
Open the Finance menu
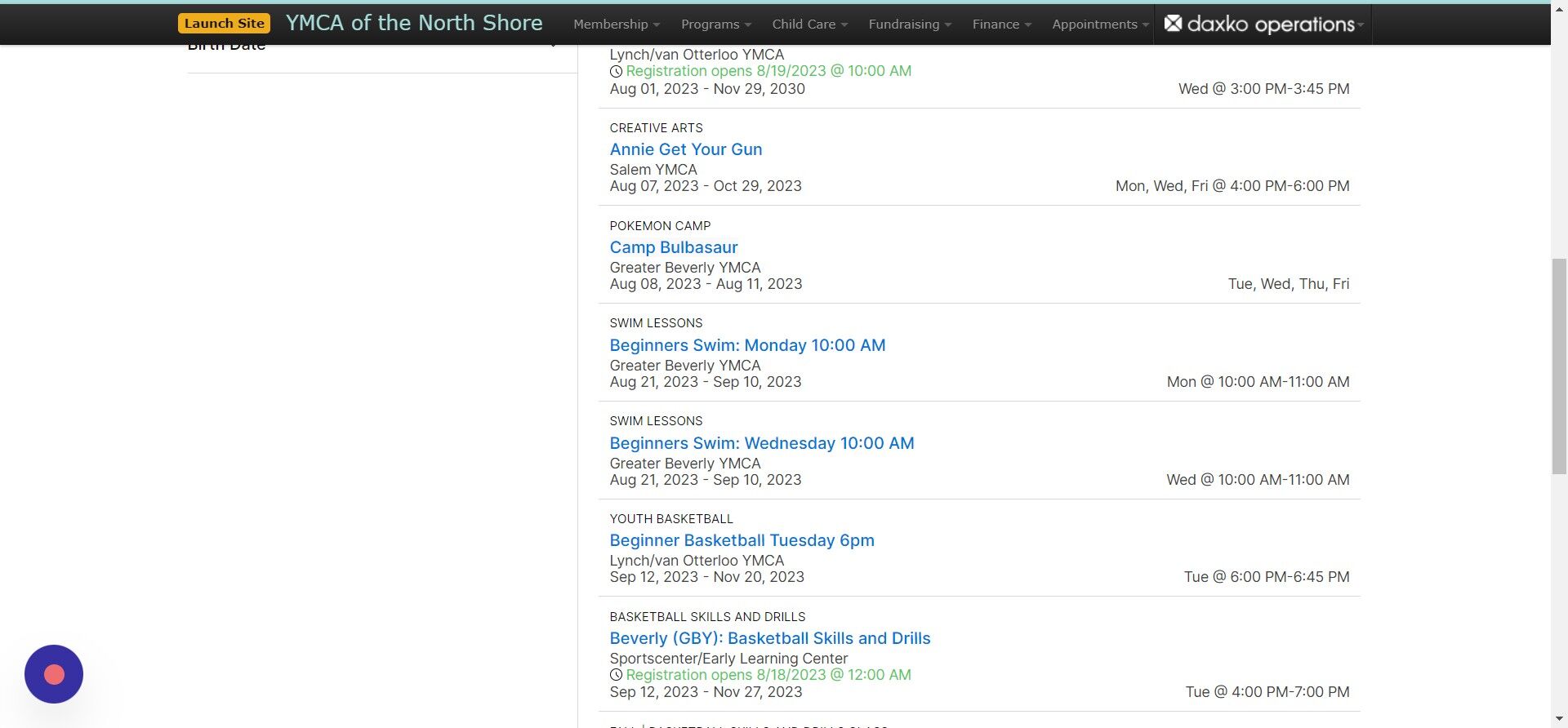tap(1002, 24)
